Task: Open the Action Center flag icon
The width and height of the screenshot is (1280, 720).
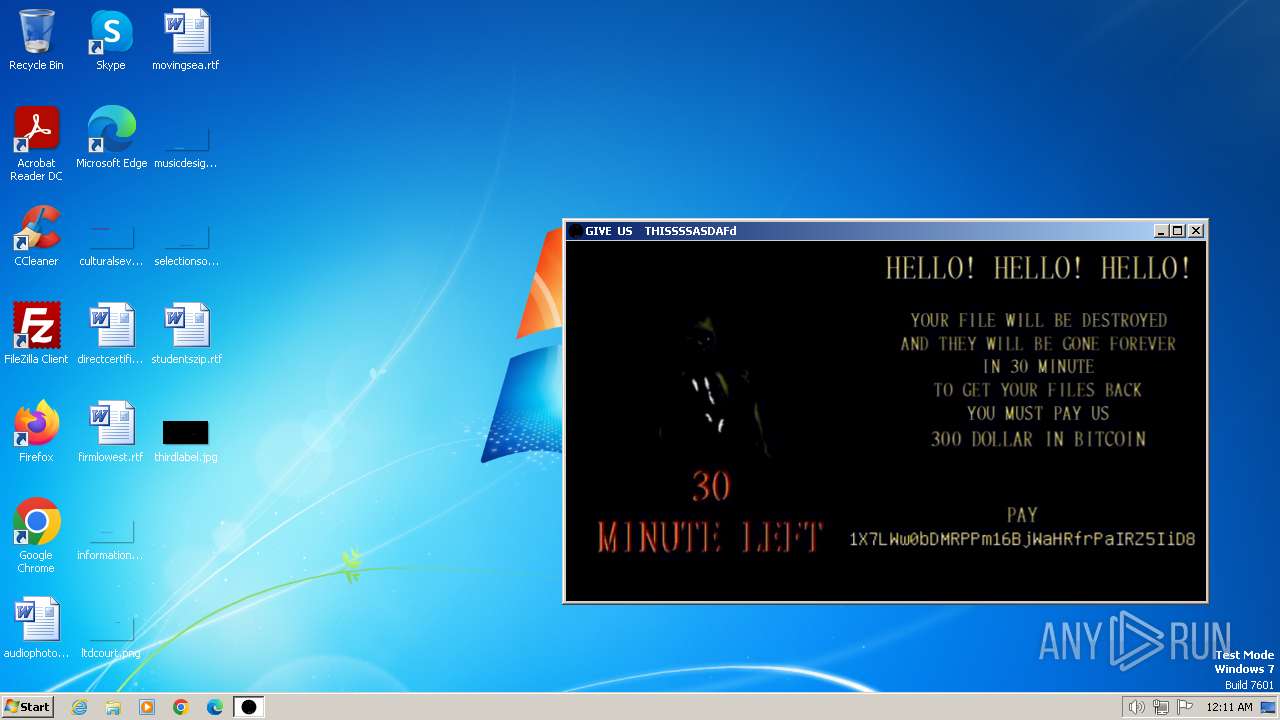Action: pos(1185,707)
